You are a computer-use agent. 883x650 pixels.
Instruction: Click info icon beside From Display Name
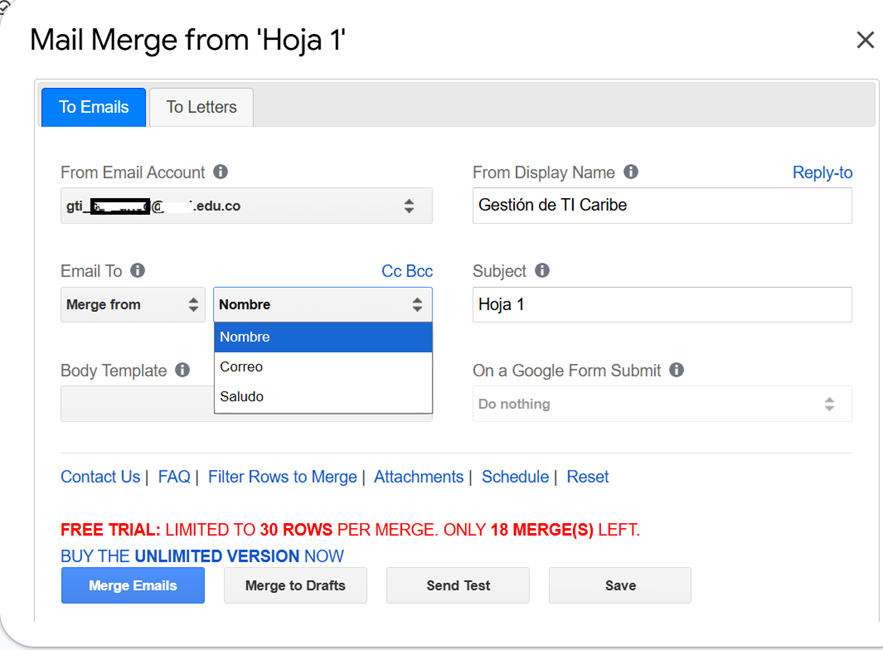click(631, 172)
